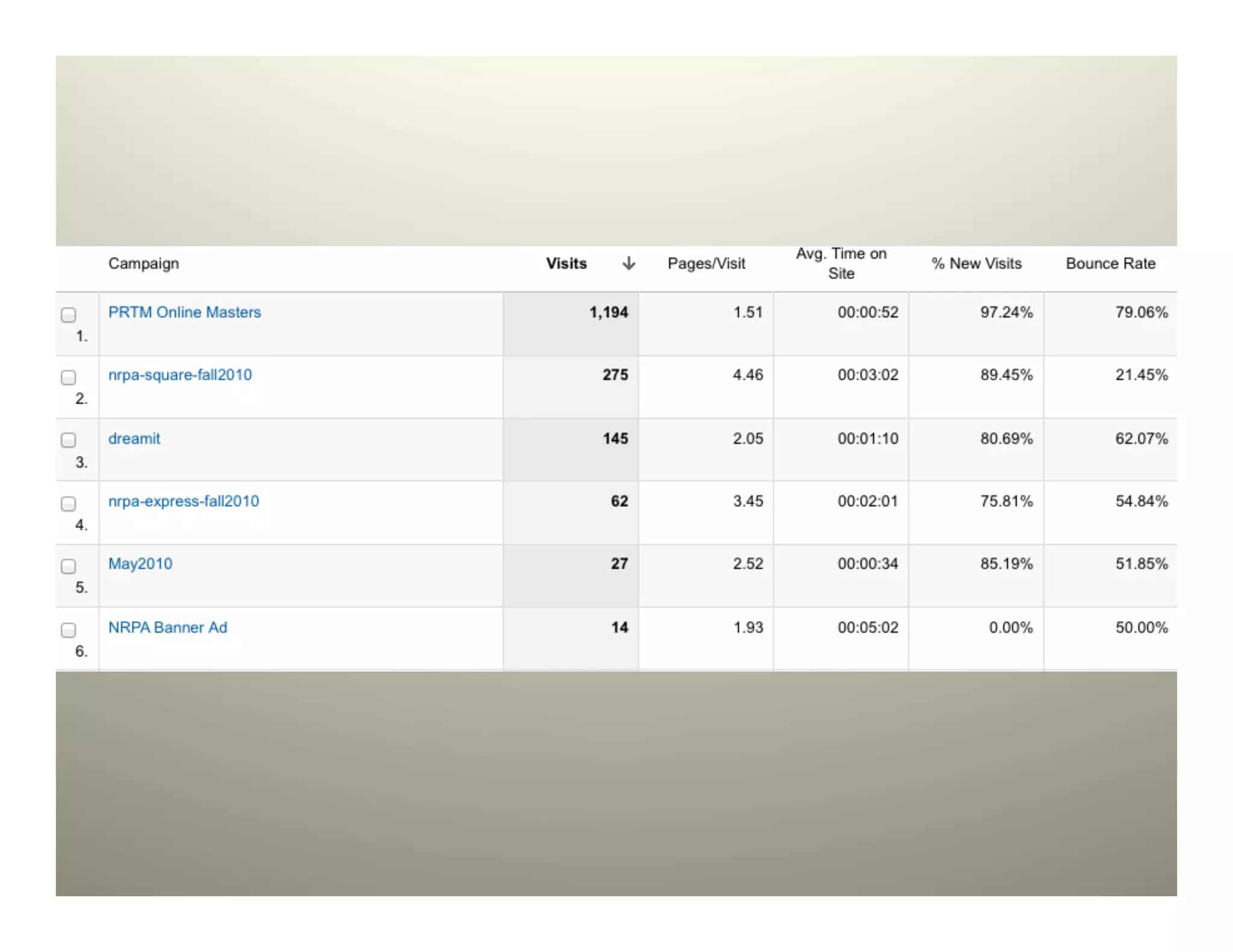Sort by Bounce Rate column header
This screenshot has width=1233, height=952.
(x=1110, y=264)
